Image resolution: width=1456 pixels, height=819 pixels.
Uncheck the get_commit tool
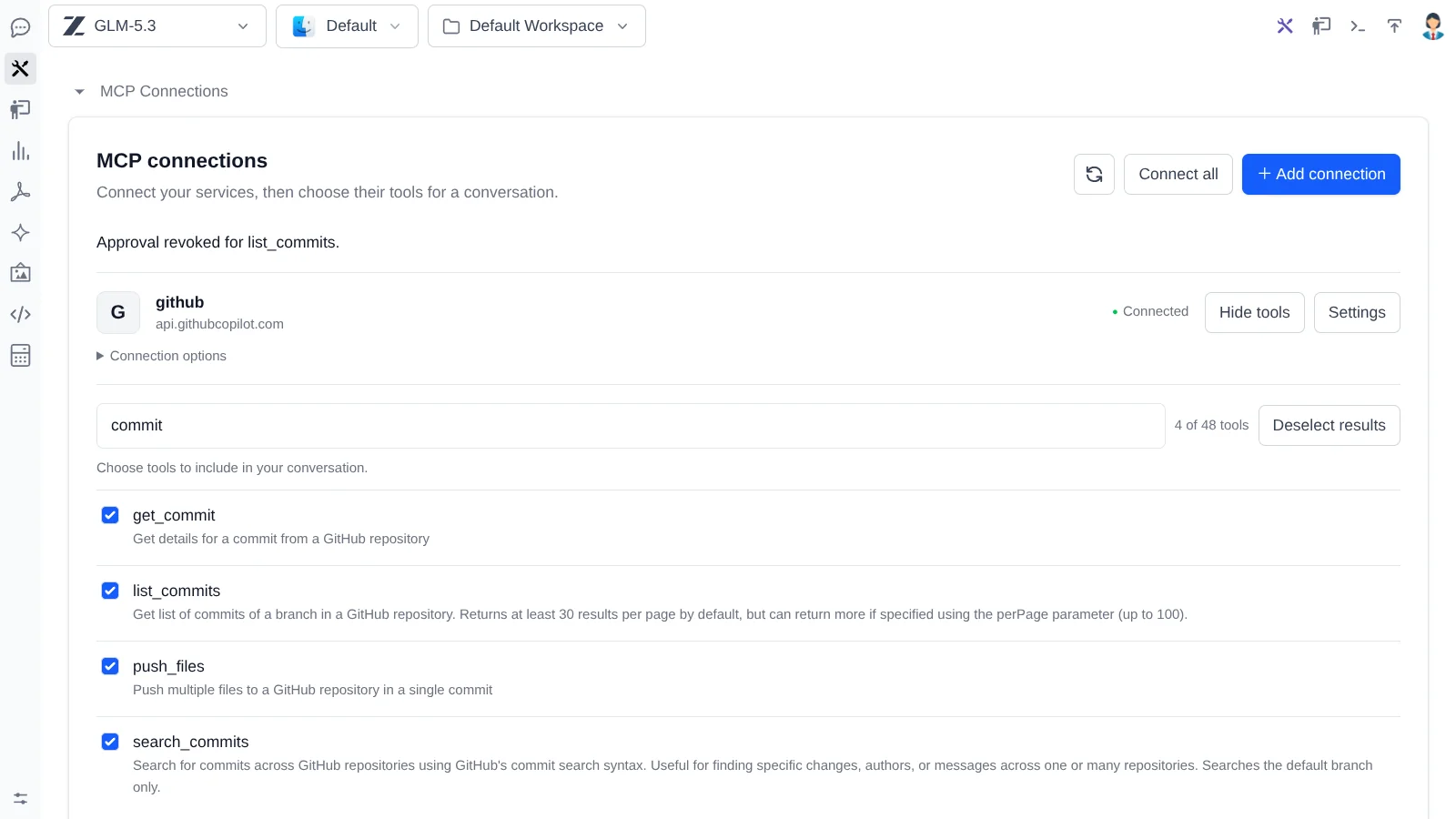tap(110, 515)
